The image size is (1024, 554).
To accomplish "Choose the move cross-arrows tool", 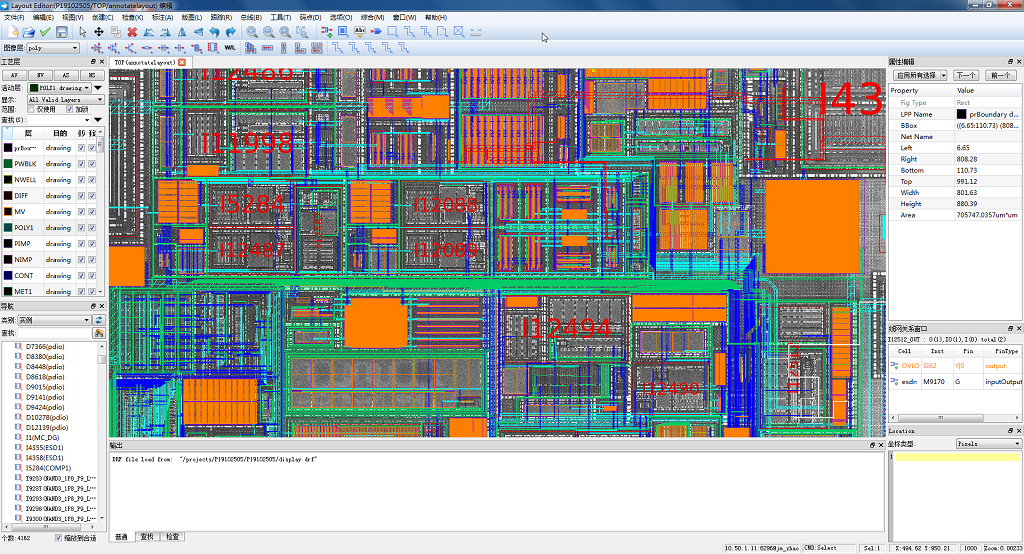I will click(99, 31).
